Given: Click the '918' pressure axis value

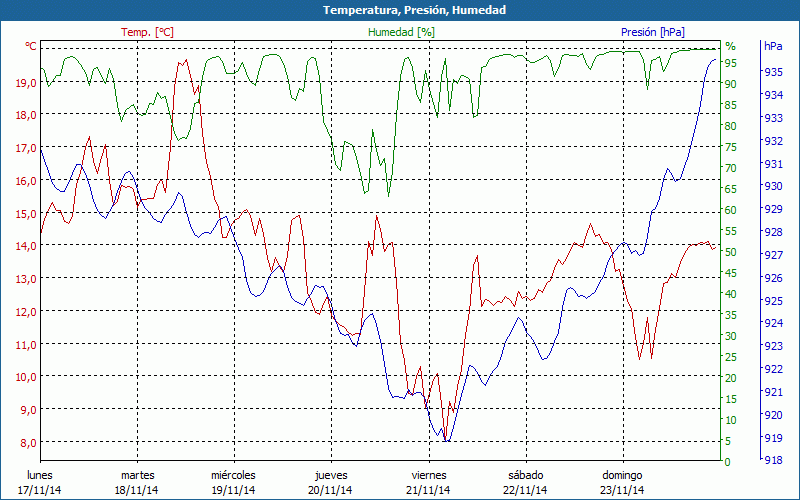Looking at the screenshot, I should [773, 460].
